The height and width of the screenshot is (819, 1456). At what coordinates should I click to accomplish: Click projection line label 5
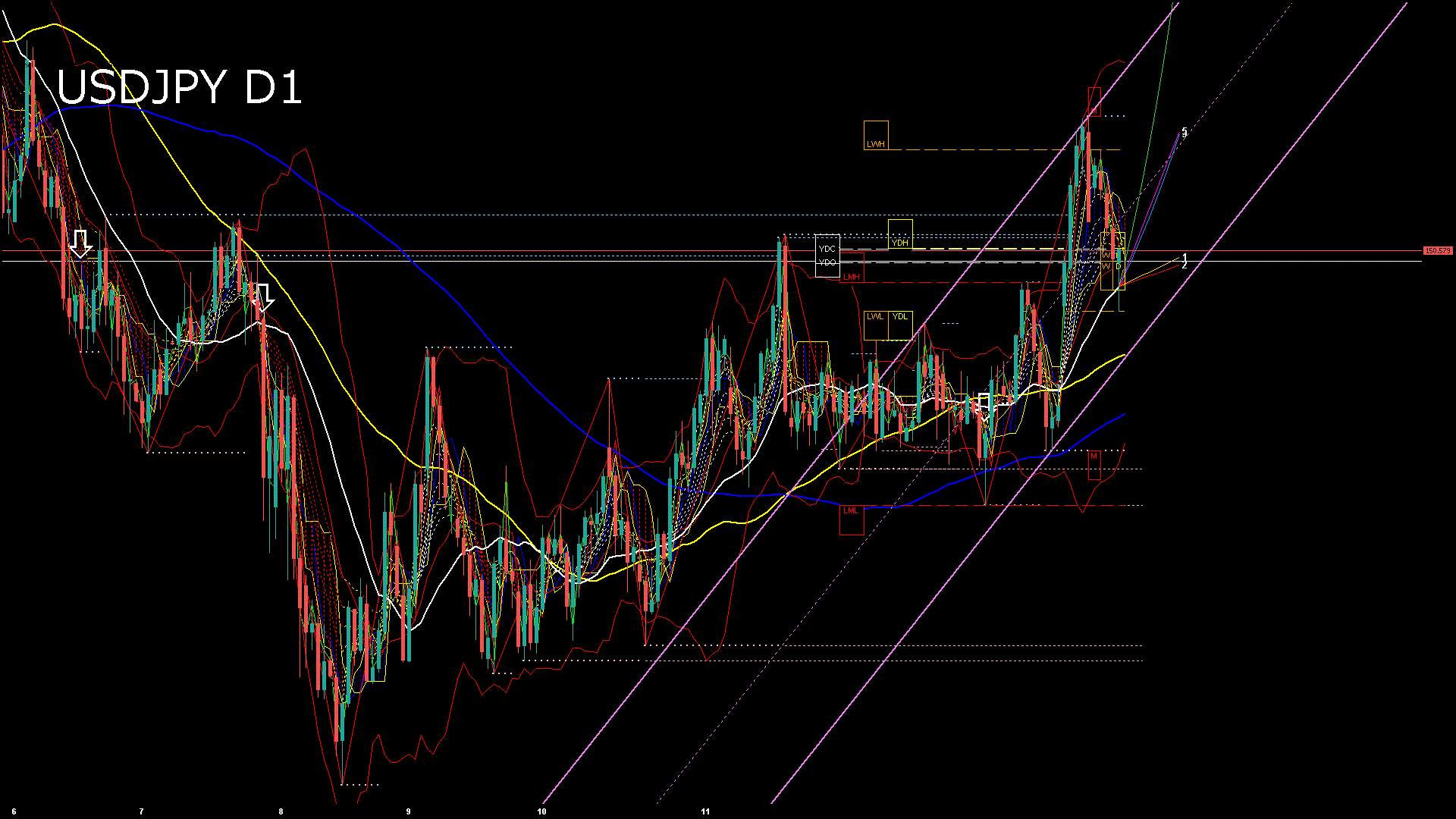coord(1185,130)
